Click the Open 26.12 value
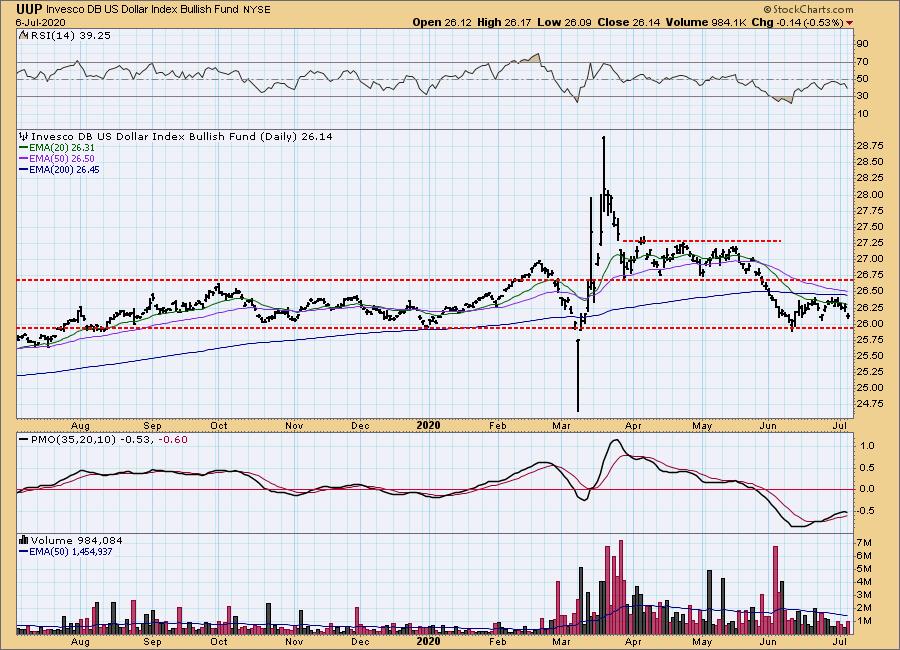This screenshot has height=650, width=900. pyautogui.click(x=442, y=22)
